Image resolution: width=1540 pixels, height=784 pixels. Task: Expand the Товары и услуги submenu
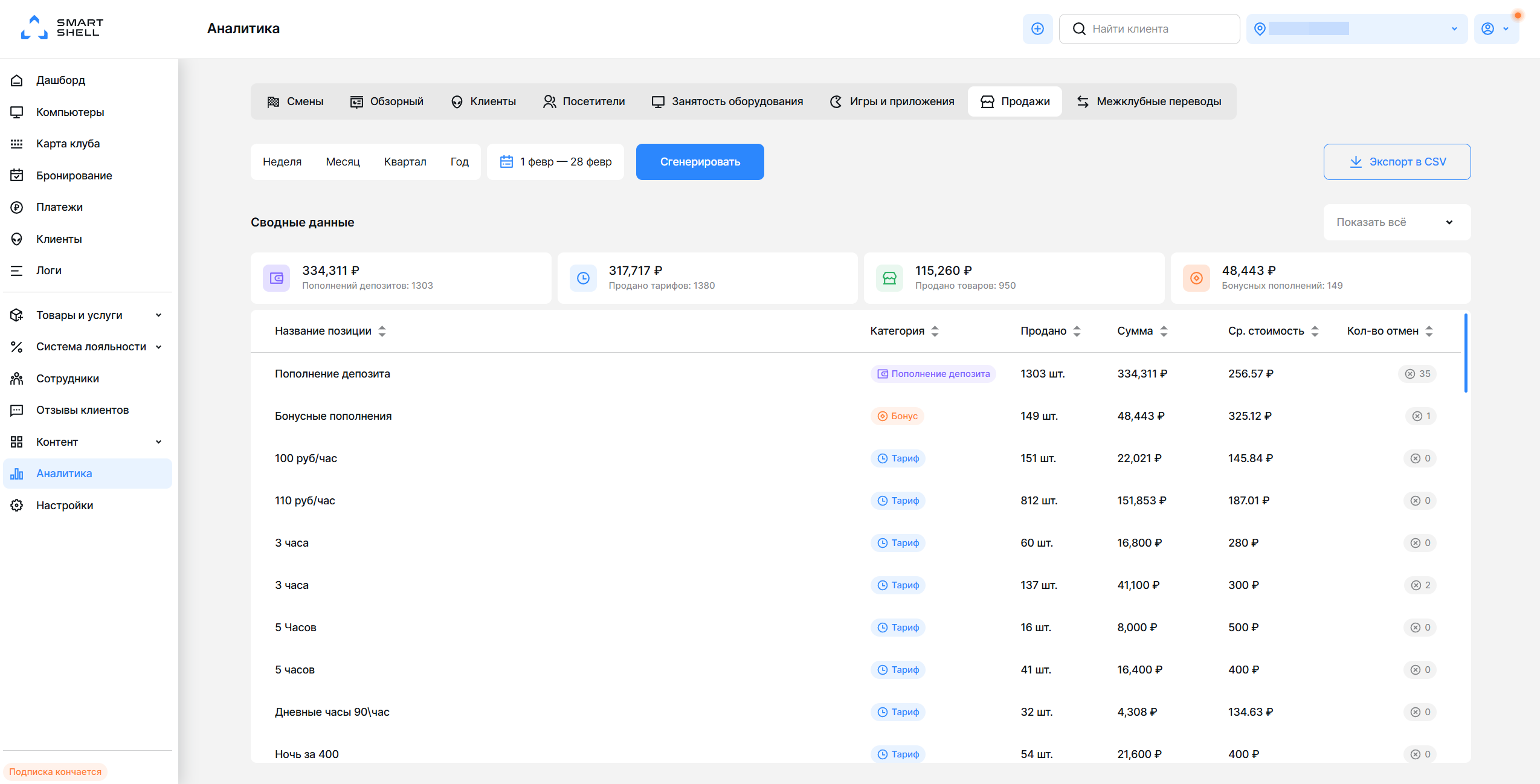158,315
